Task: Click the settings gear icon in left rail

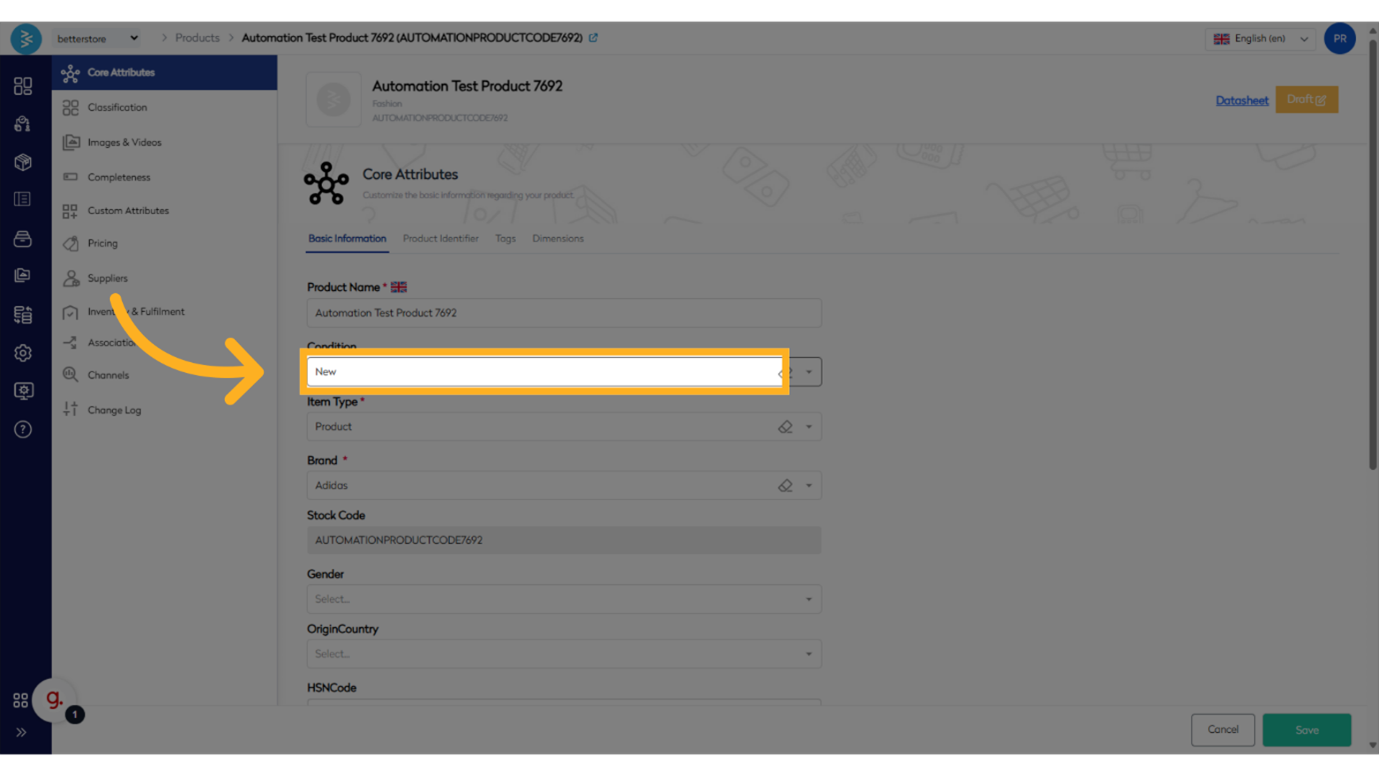Action: 22,353
